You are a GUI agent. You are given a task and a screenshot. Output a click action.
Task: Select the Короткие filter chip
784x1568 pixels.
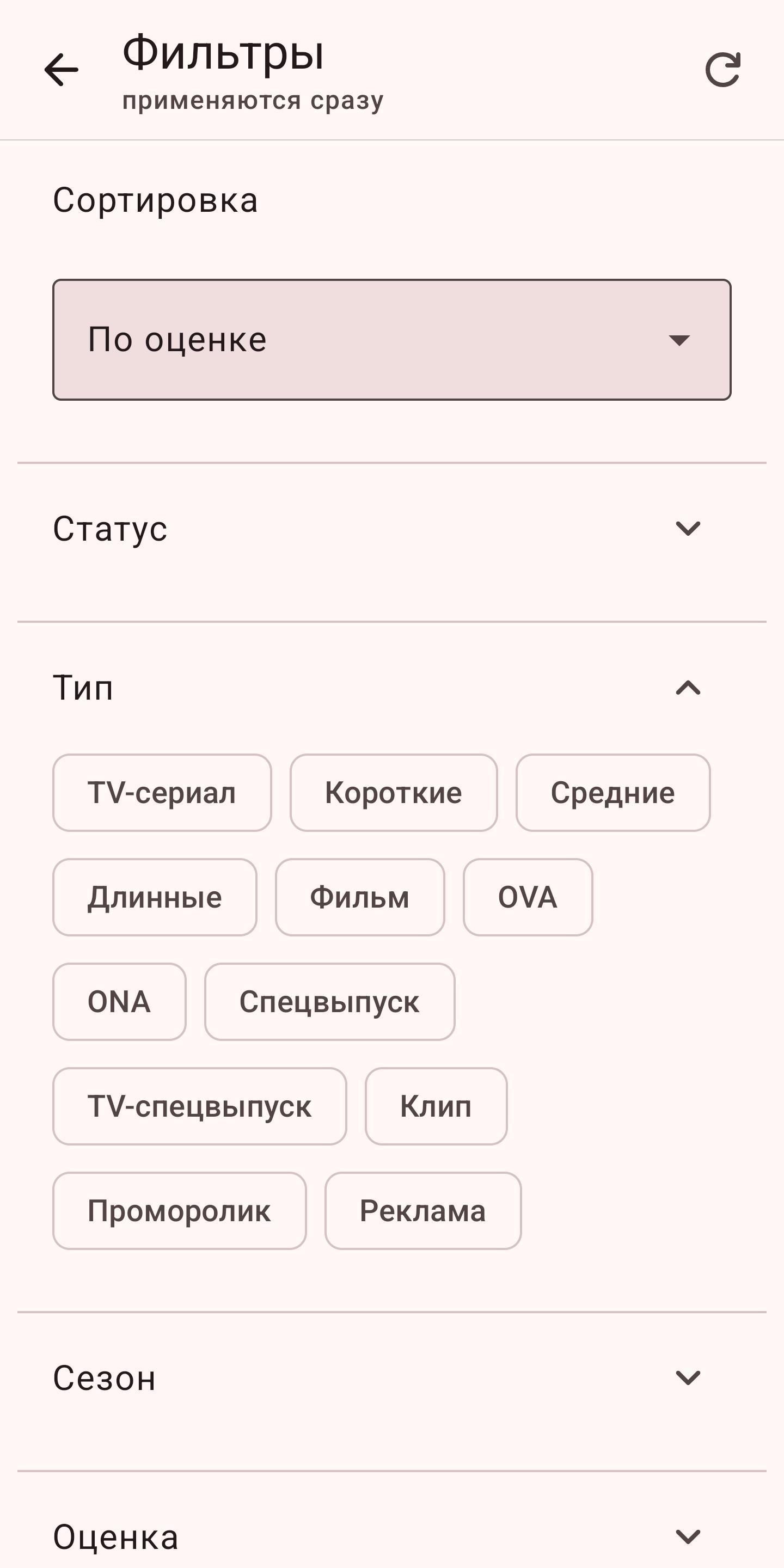coord(393,793)
